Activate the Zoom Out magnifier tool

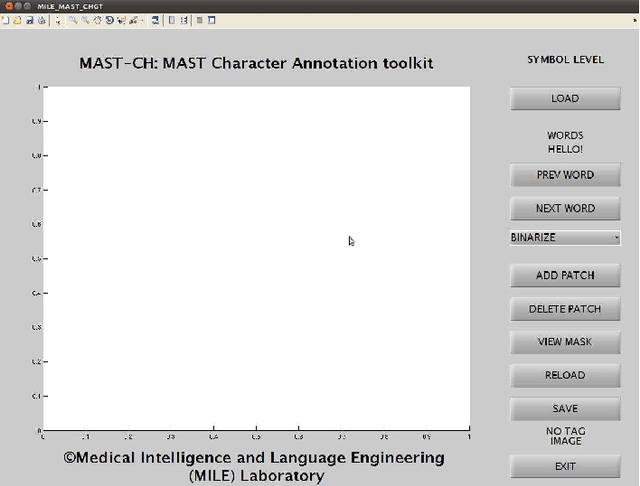pyautogui.click(x=85, y=20)
